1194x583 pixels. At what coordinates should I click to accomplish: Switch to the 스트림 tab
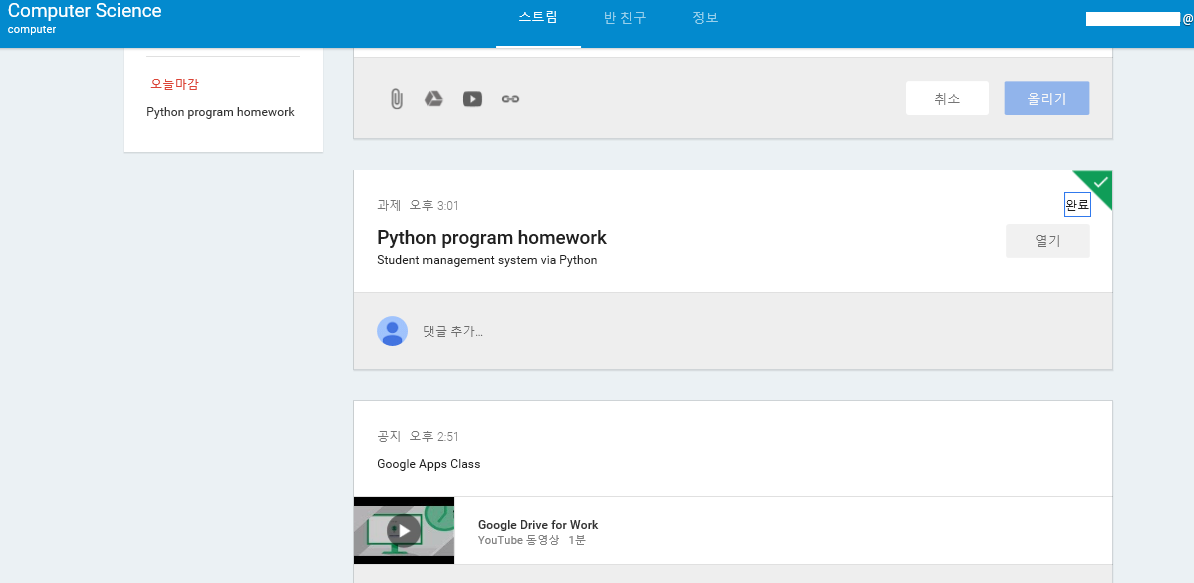tap(538, 18)
